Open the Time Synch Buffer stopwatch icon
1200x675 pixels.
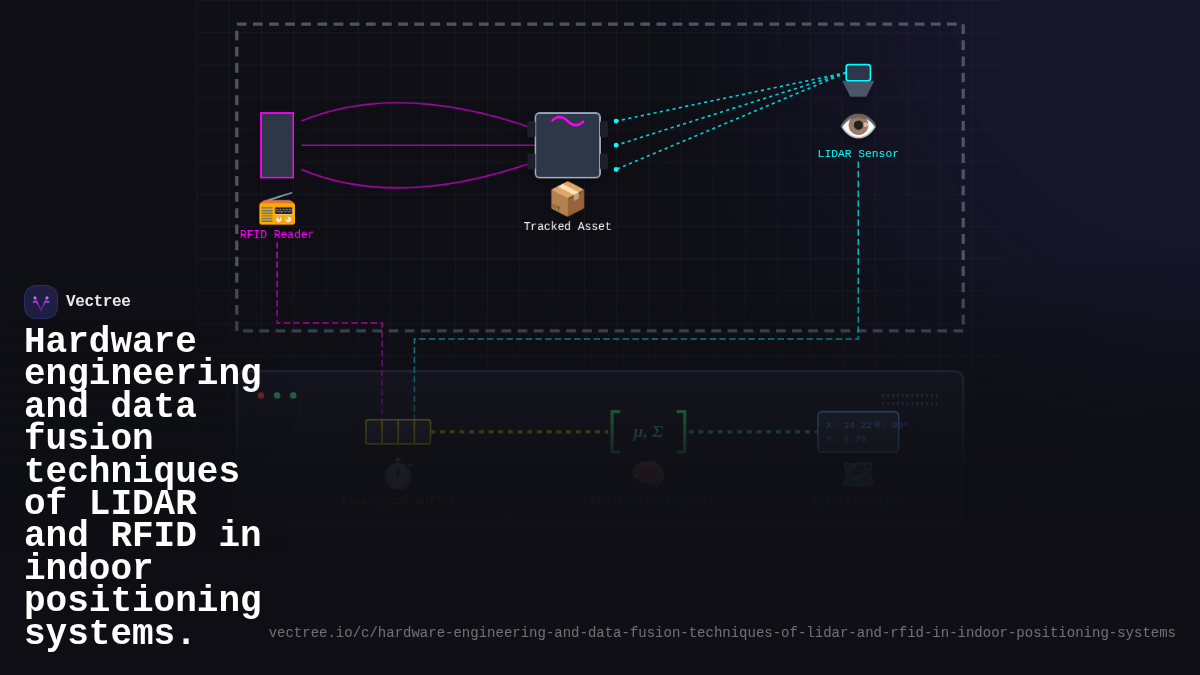[397, 474]
